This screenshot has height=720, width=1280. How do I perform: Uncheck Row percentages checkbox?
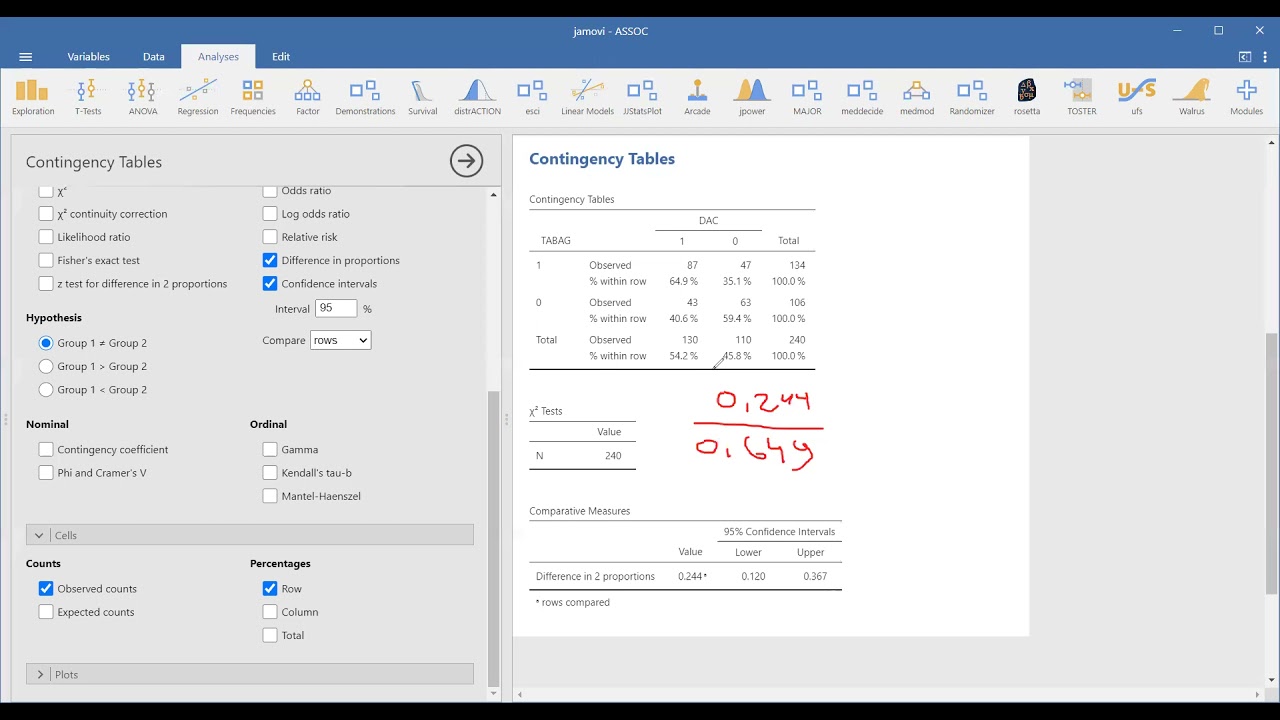270,589
